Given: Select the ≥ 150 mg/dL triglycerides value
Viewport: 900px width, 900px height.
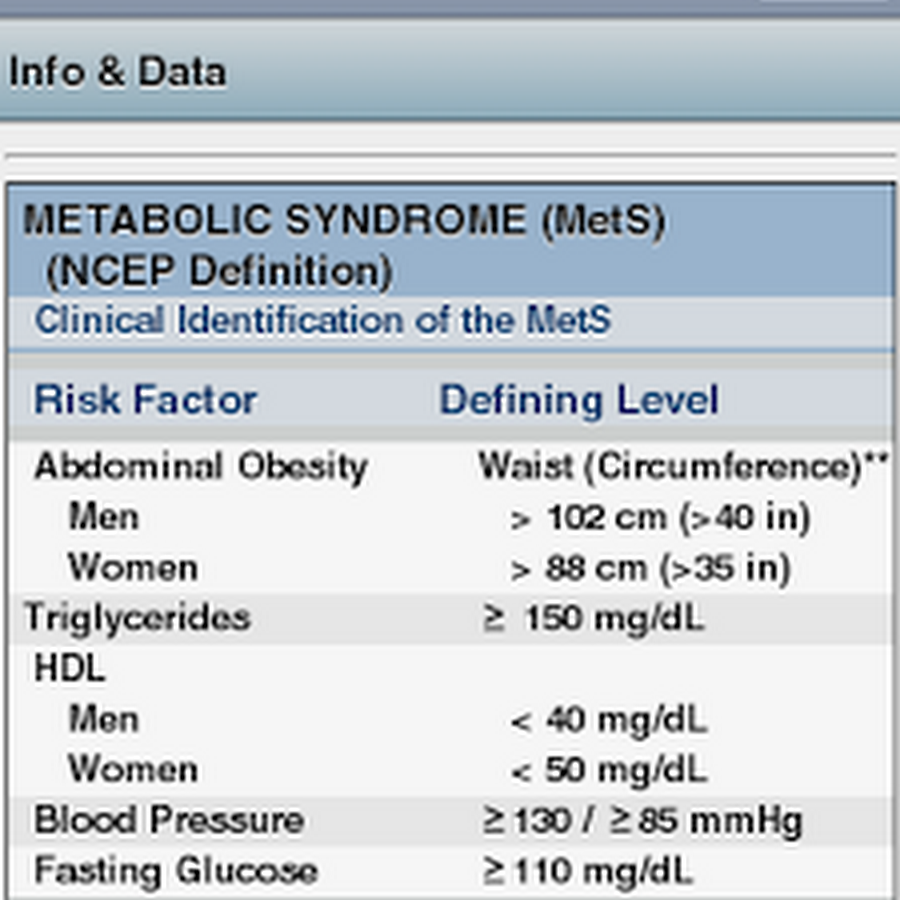Looking at the screenshot, I should pos(594,618).
